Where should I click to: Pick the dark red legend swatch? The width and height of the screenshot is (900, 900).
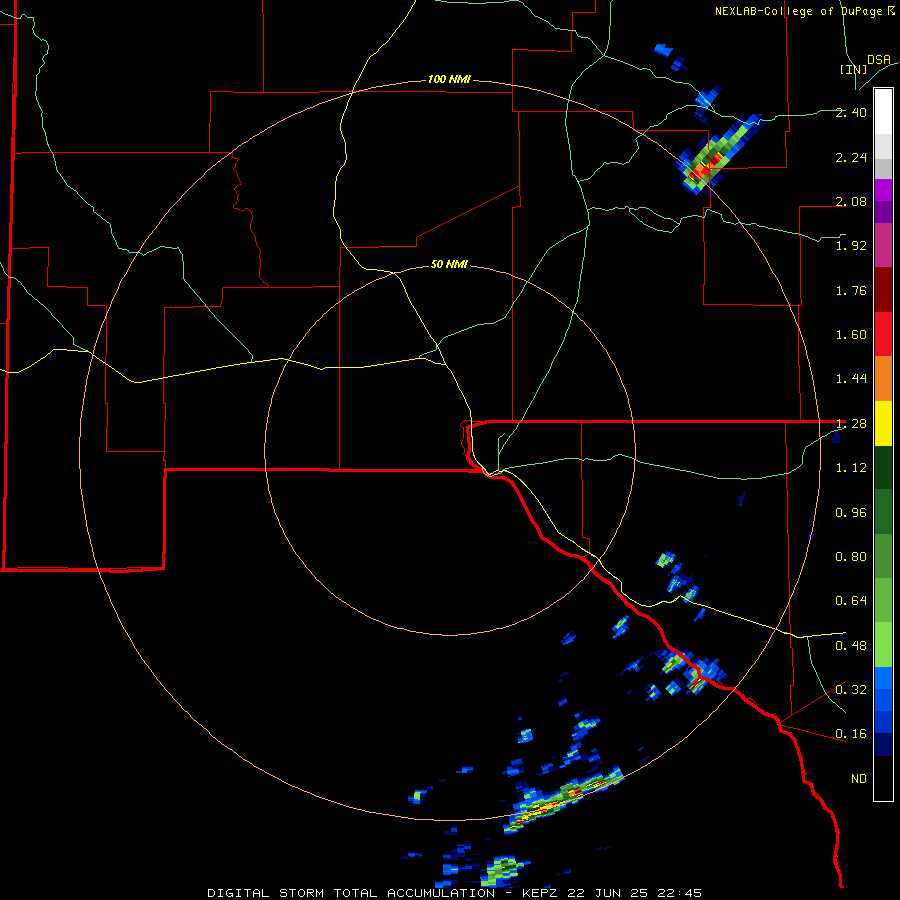[x=883, y=290]
